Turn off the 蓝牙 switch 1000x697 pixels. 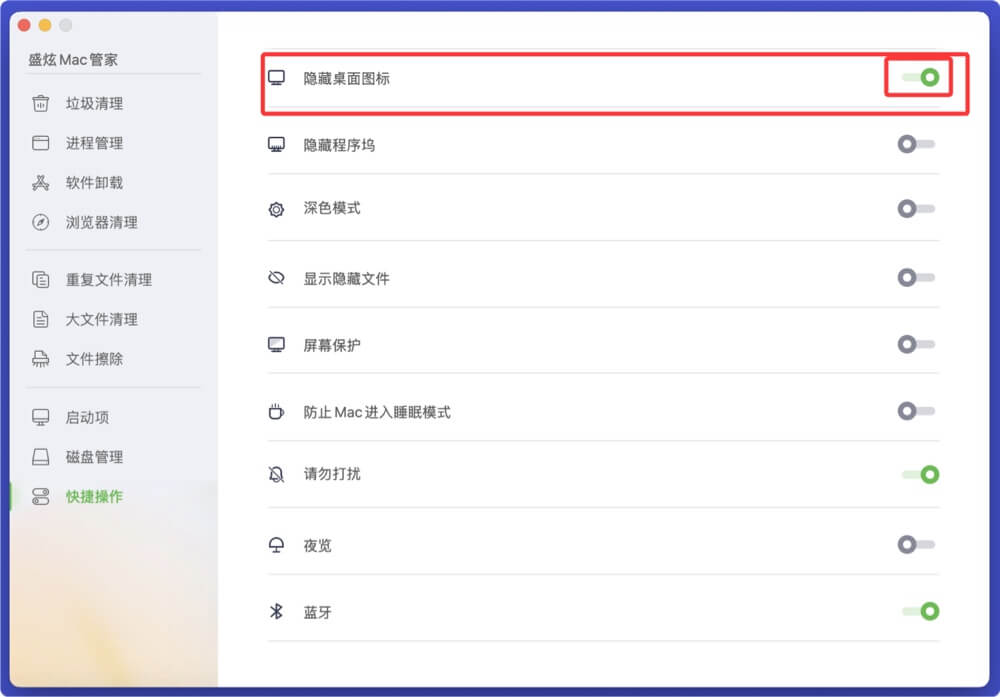tap(917, 612)
